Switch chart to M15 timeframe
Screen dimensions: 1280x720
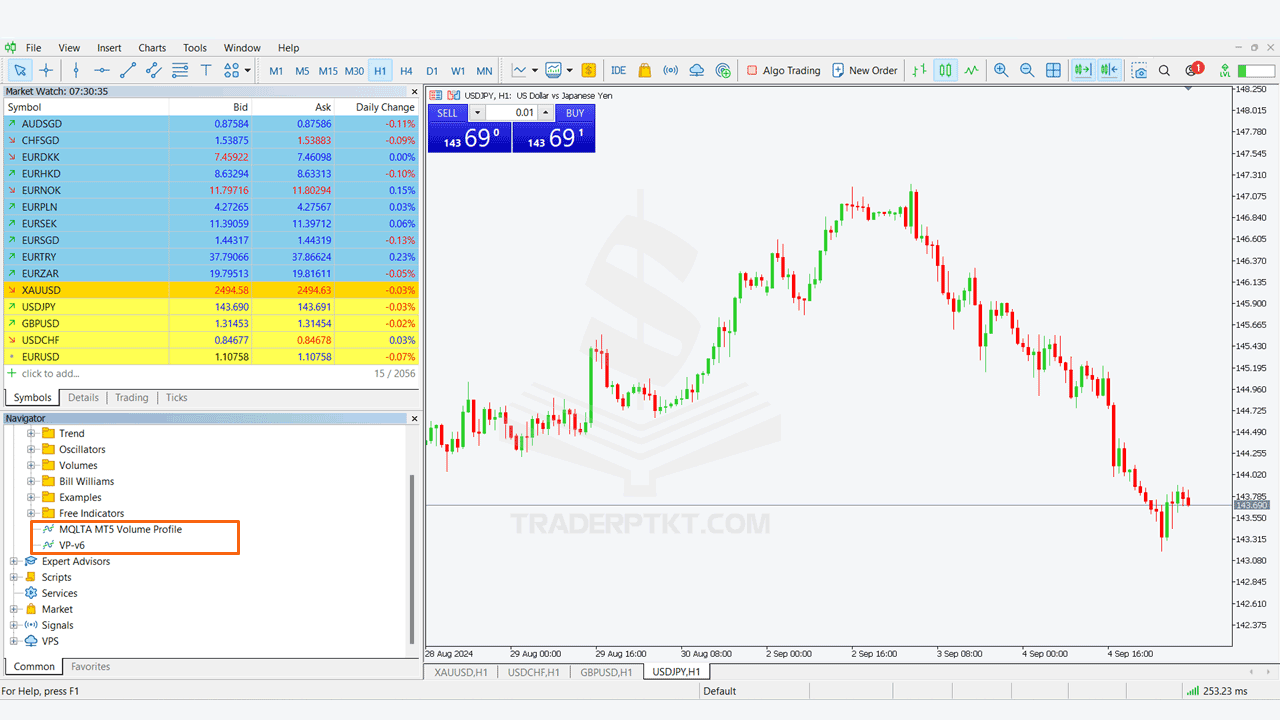[328, 71]
